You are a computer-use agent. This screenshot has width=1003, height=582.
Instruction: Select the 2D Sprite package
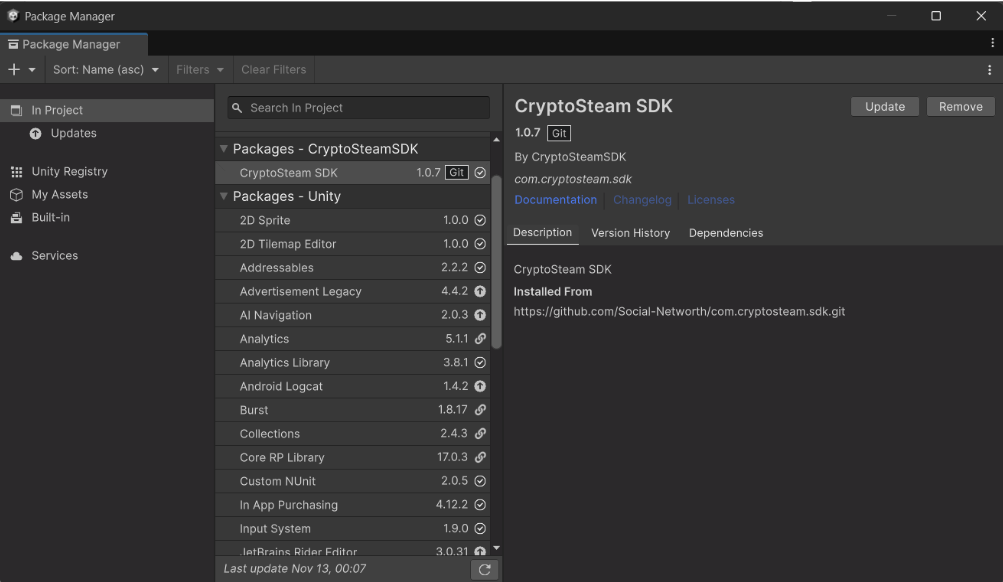(353, 220)
